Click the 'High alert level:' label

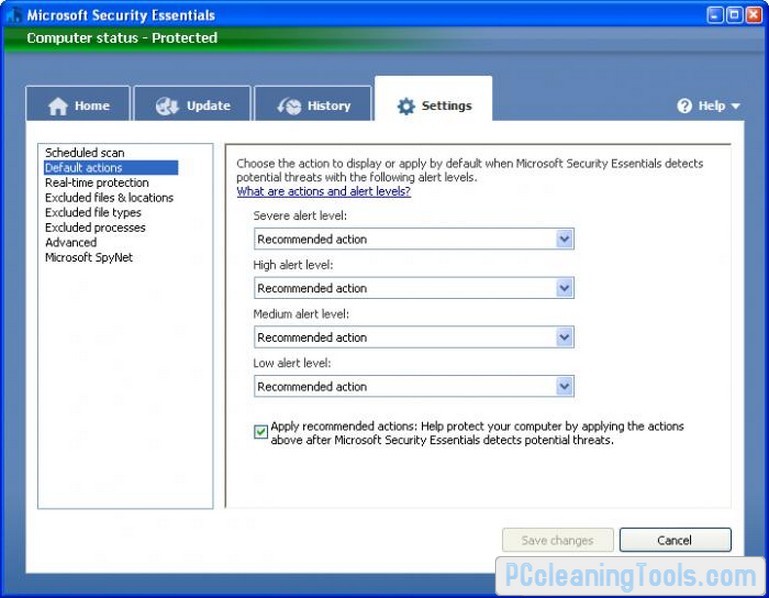293,265
